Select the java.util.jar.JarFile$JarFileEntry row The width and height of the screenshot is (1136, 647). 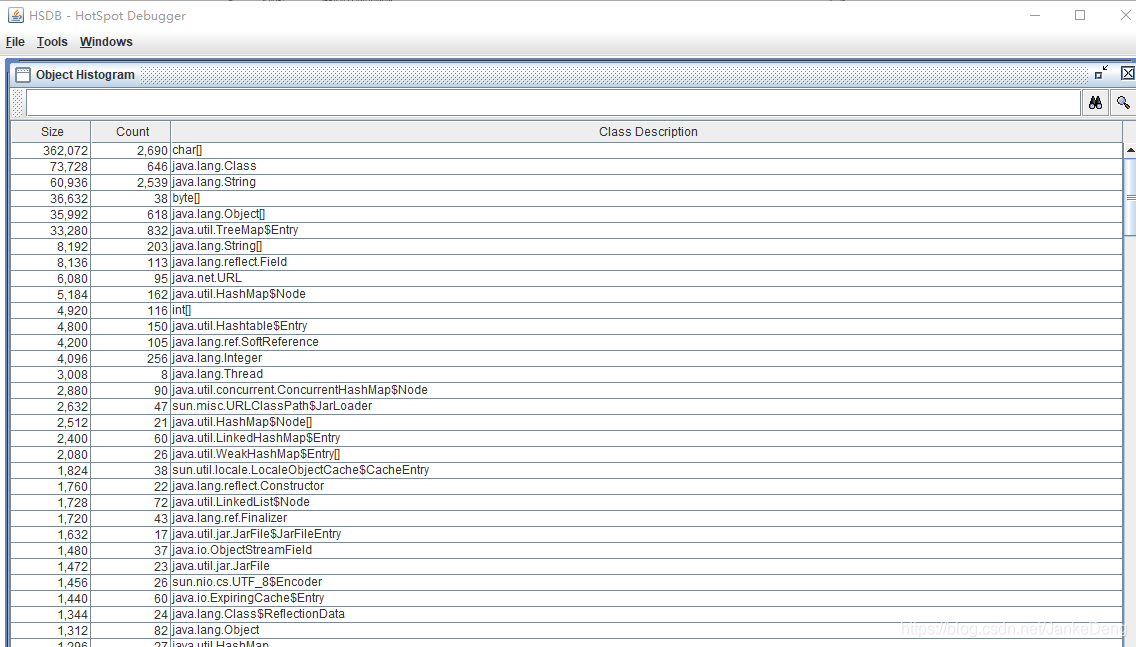[567, 533]
